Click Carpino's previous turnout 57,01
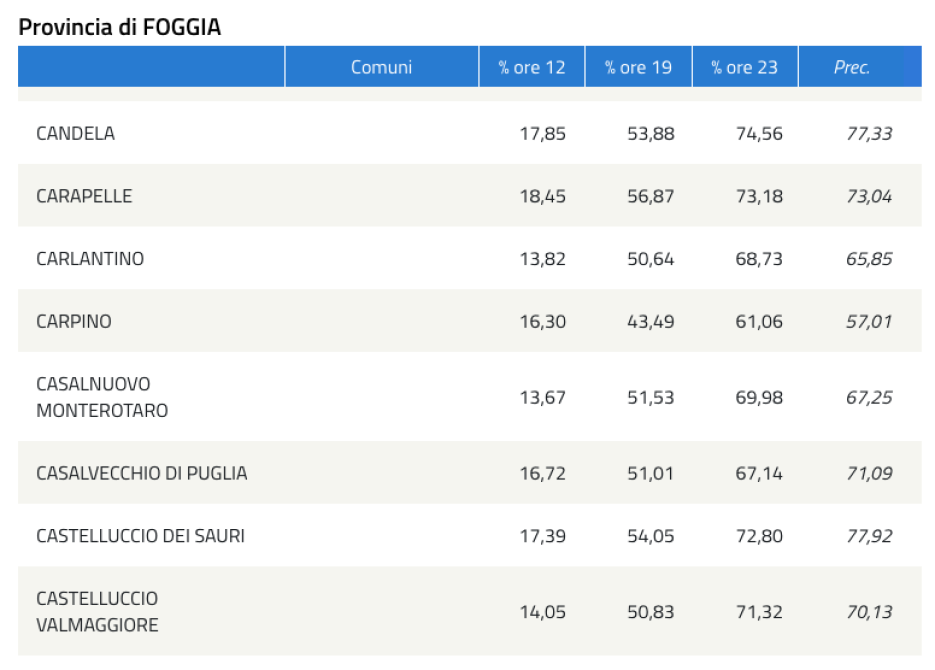Viewport: 935px width, 670px height. (x=869, y=321)
